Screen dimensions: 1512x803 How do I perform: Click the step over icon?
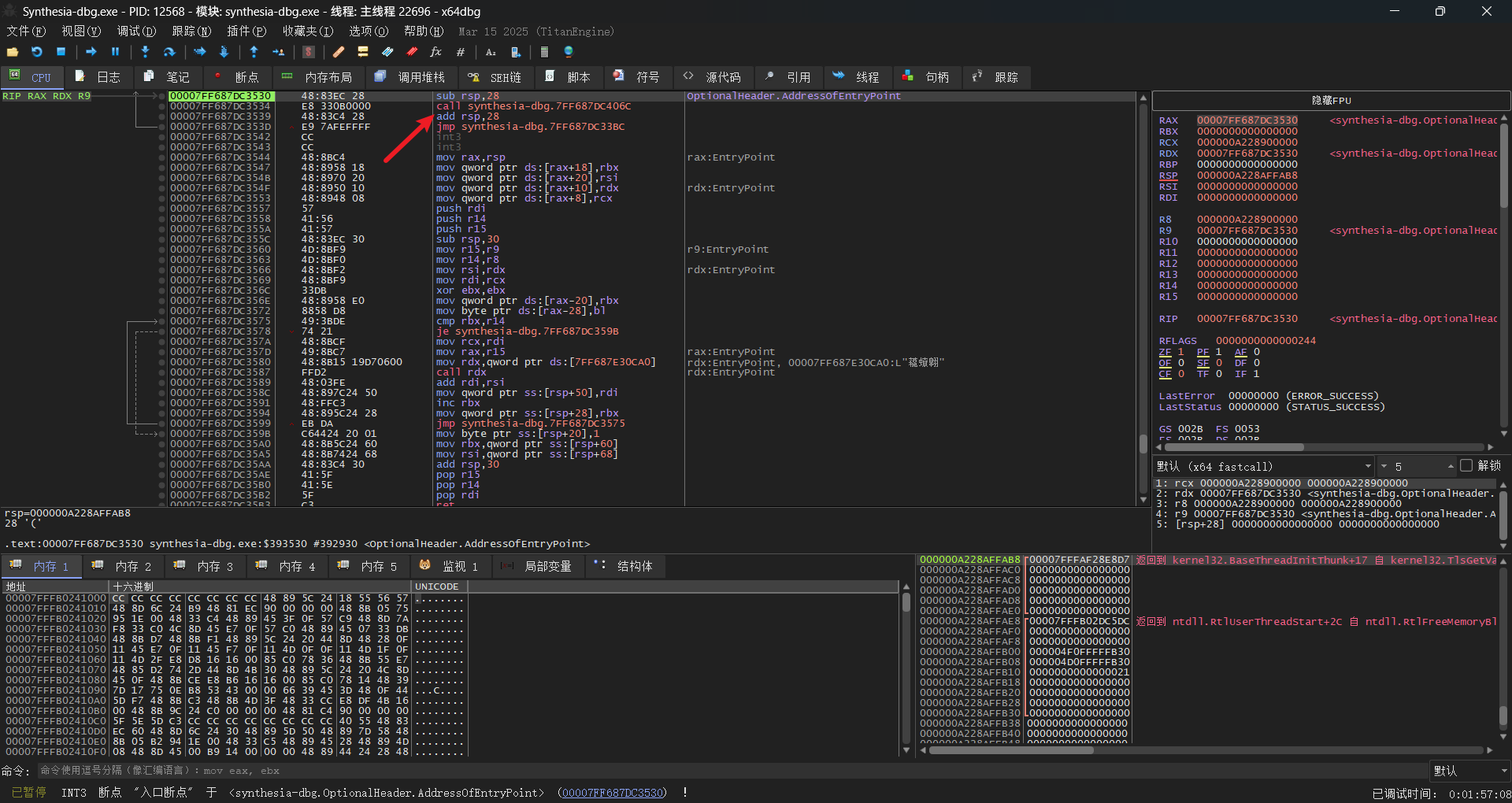click(169, 52)
